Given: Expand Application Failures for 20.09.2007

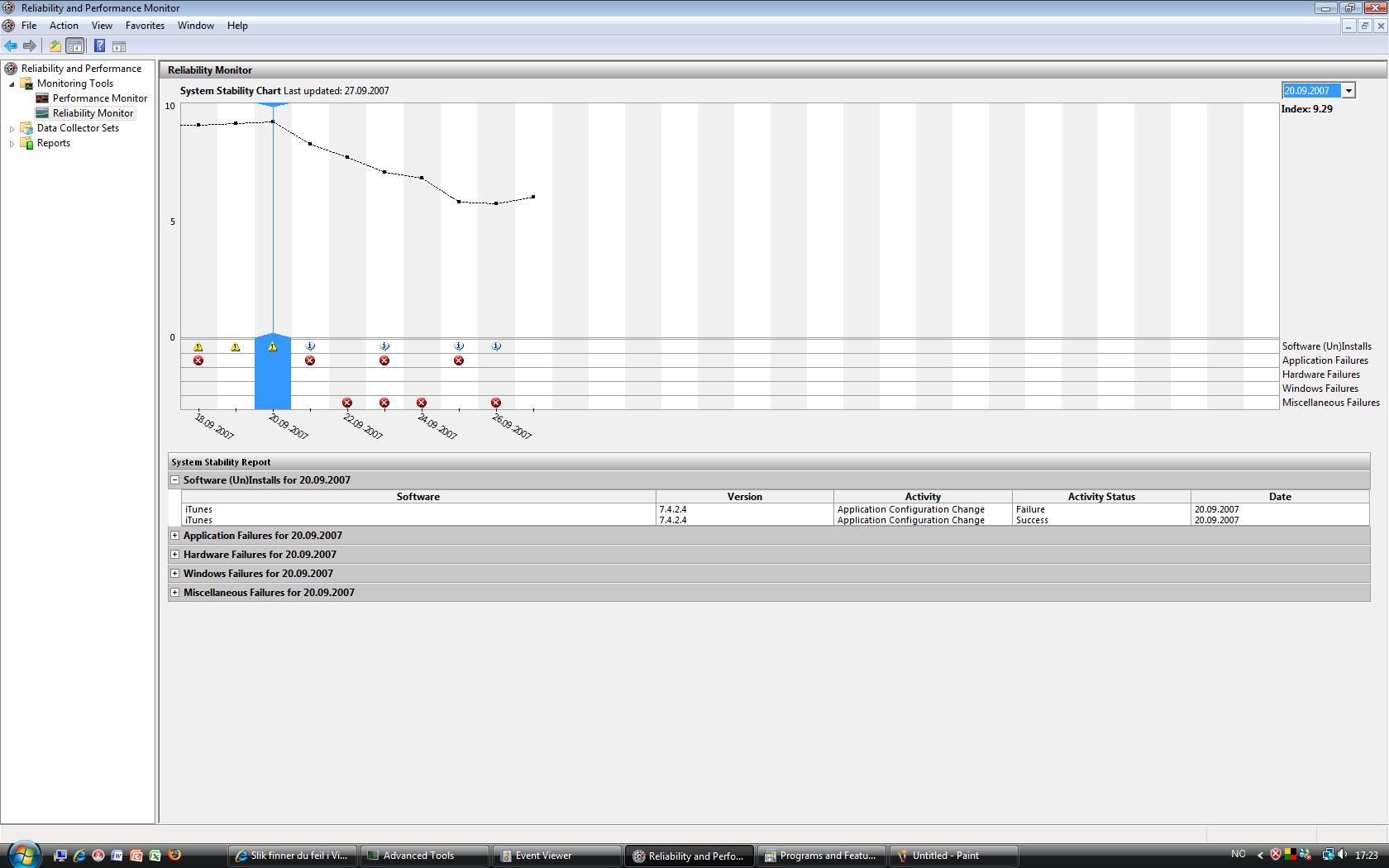Looking at the screenshot, I should click(x=175, y=535).
